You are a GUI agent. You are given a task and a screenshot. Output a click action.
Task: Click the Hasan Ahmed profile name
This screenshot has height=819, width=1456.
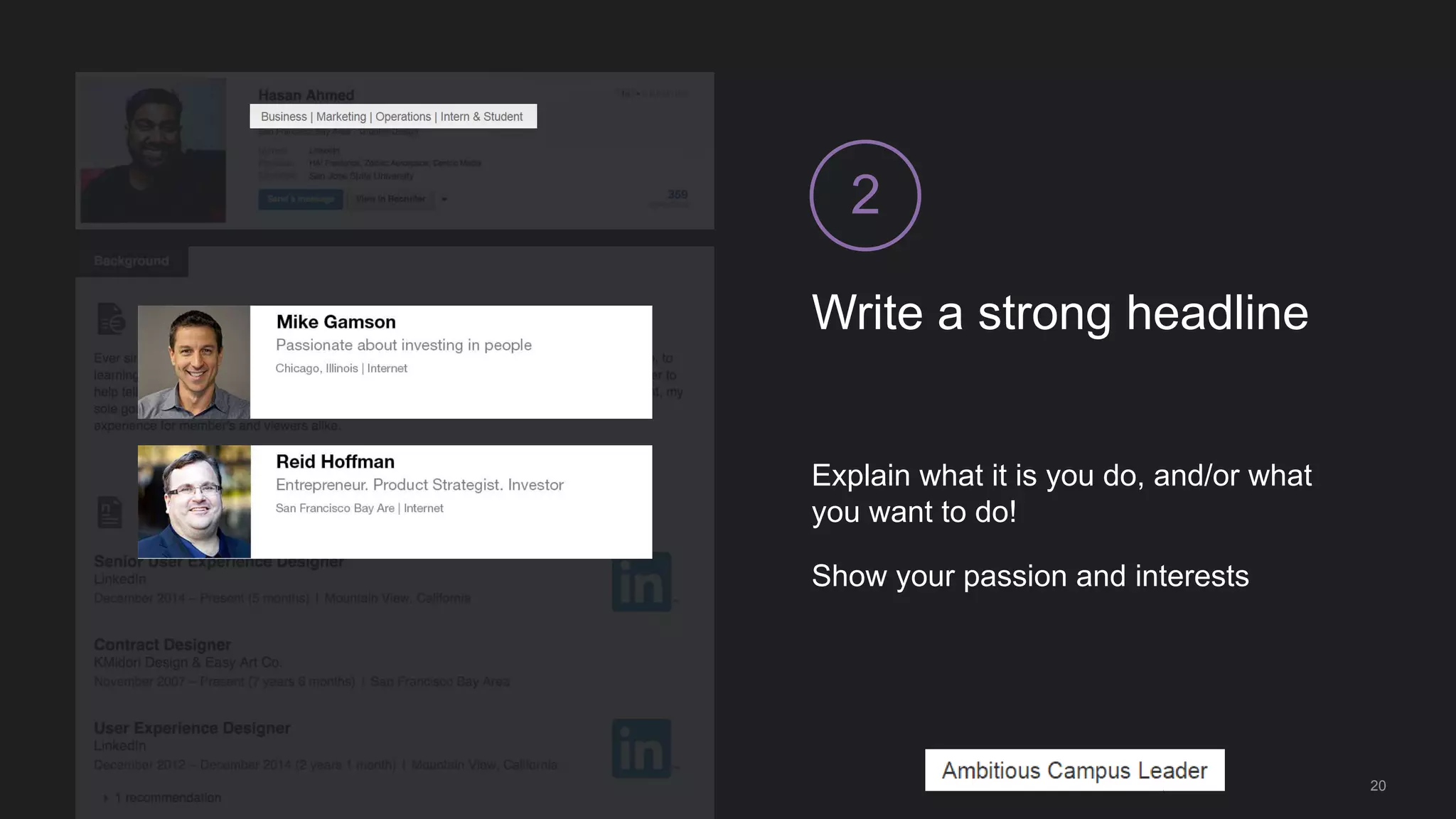click(306, 95)
